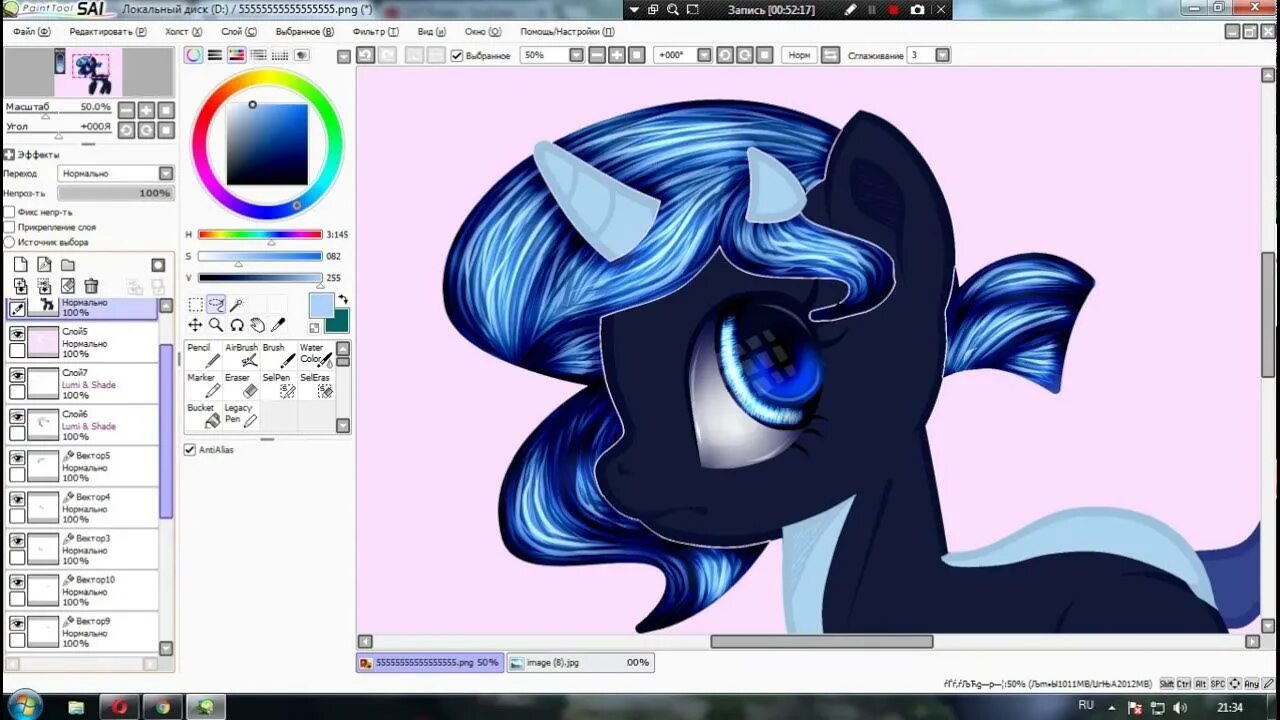Select the AirBrush tool

pos(241,355)
